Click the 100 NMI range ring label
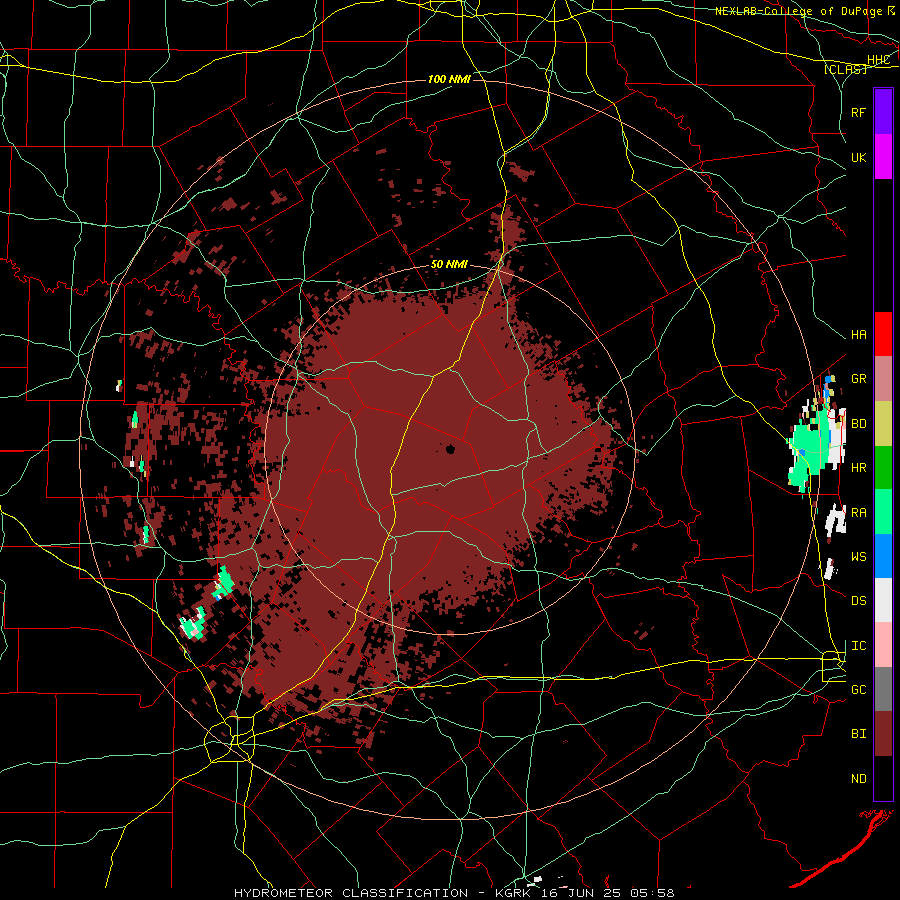Image resolution: width=900 pixels, height=900 pixels. point(449,79)
